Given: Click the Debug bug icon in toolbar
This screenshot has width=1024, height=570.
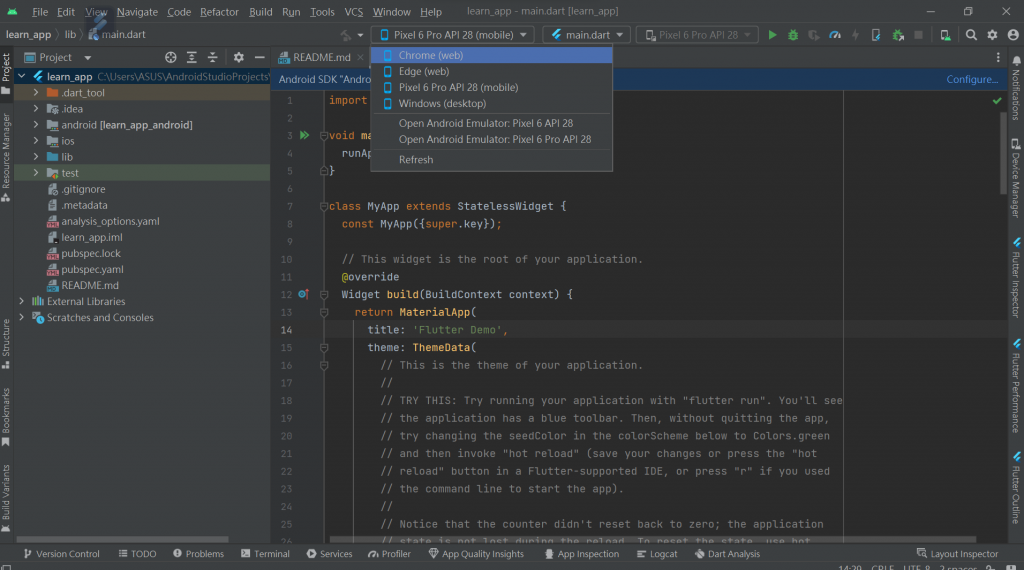Looking at the screenshot, I should coord(793,35).
